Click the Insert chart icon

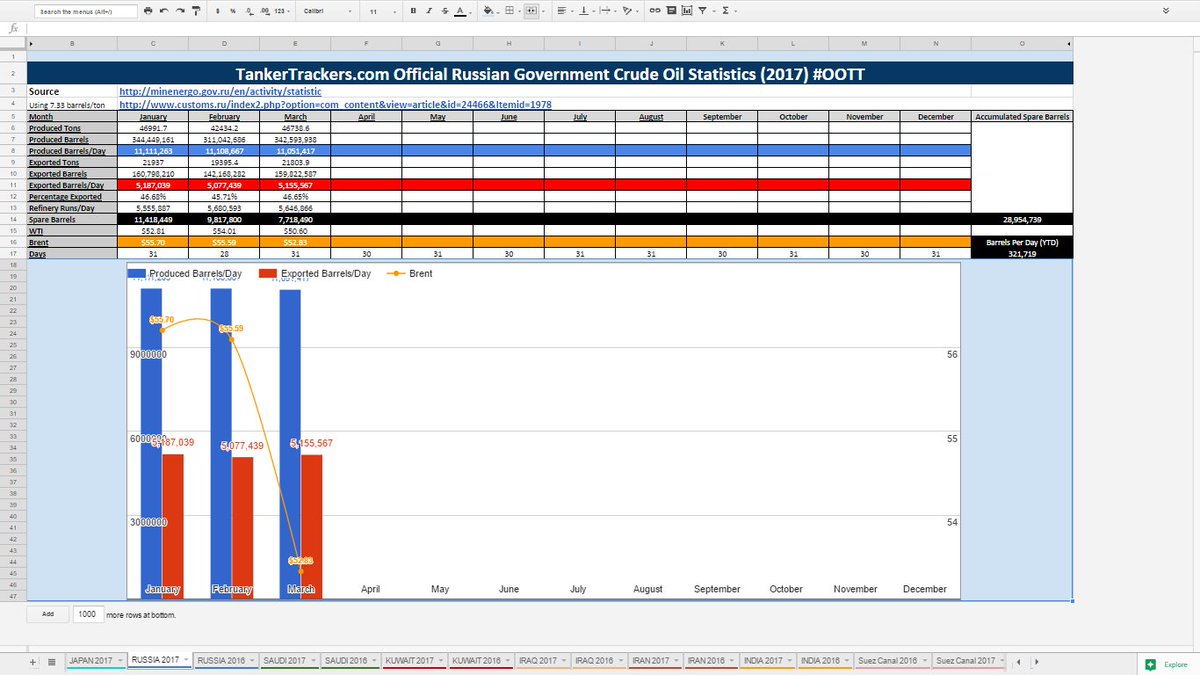pyautogui.click(x=686, y=11)
